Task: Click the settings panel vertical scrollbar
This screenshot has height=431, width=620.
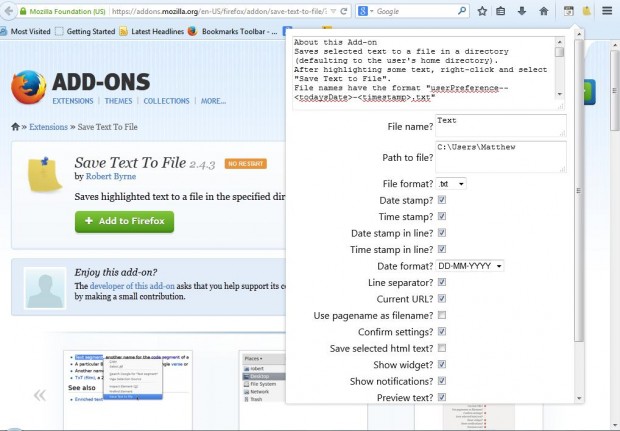Action: point(578,250)
